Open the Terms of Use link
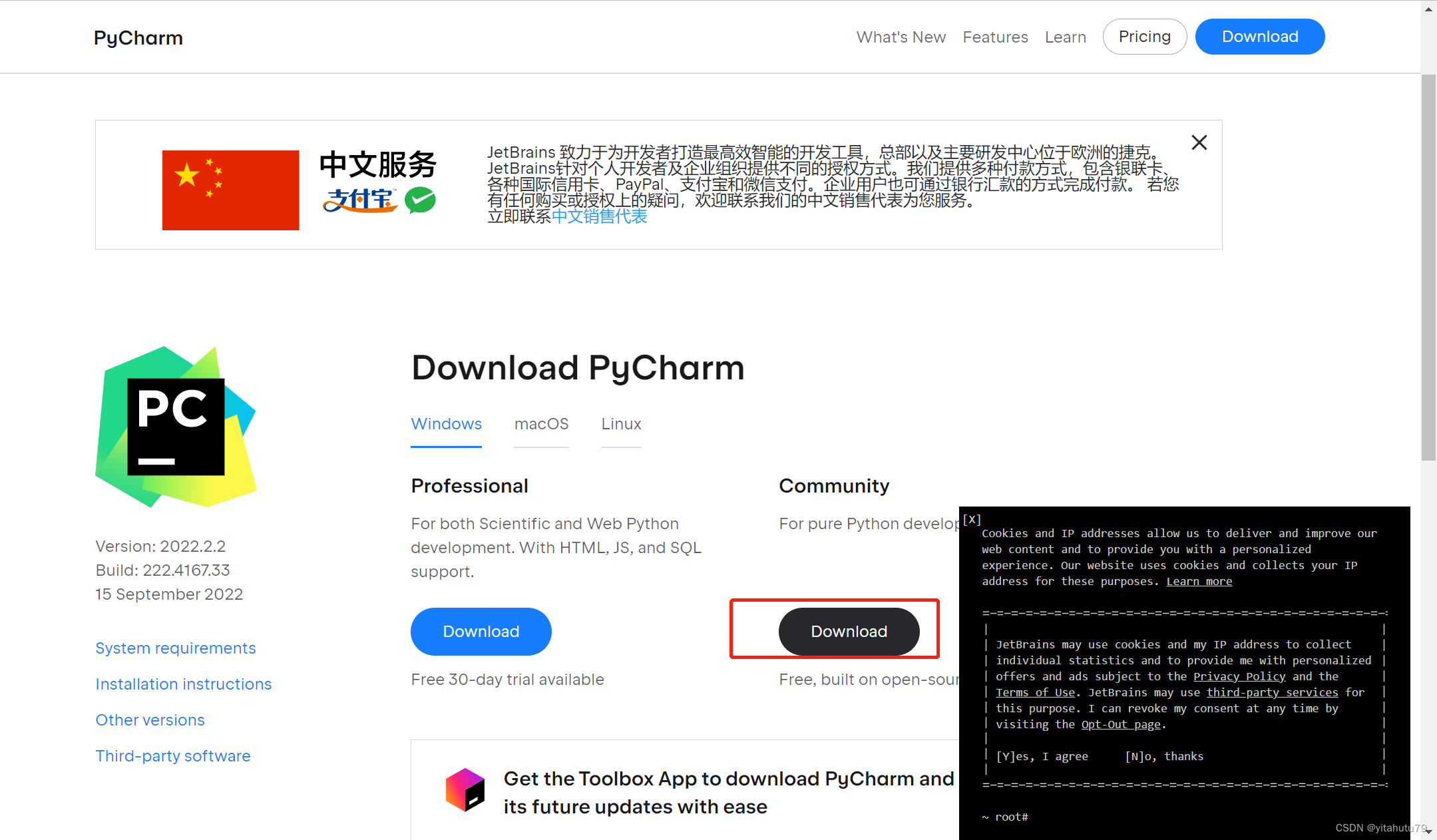1437x840 pixels. [x=1035, y=693]
